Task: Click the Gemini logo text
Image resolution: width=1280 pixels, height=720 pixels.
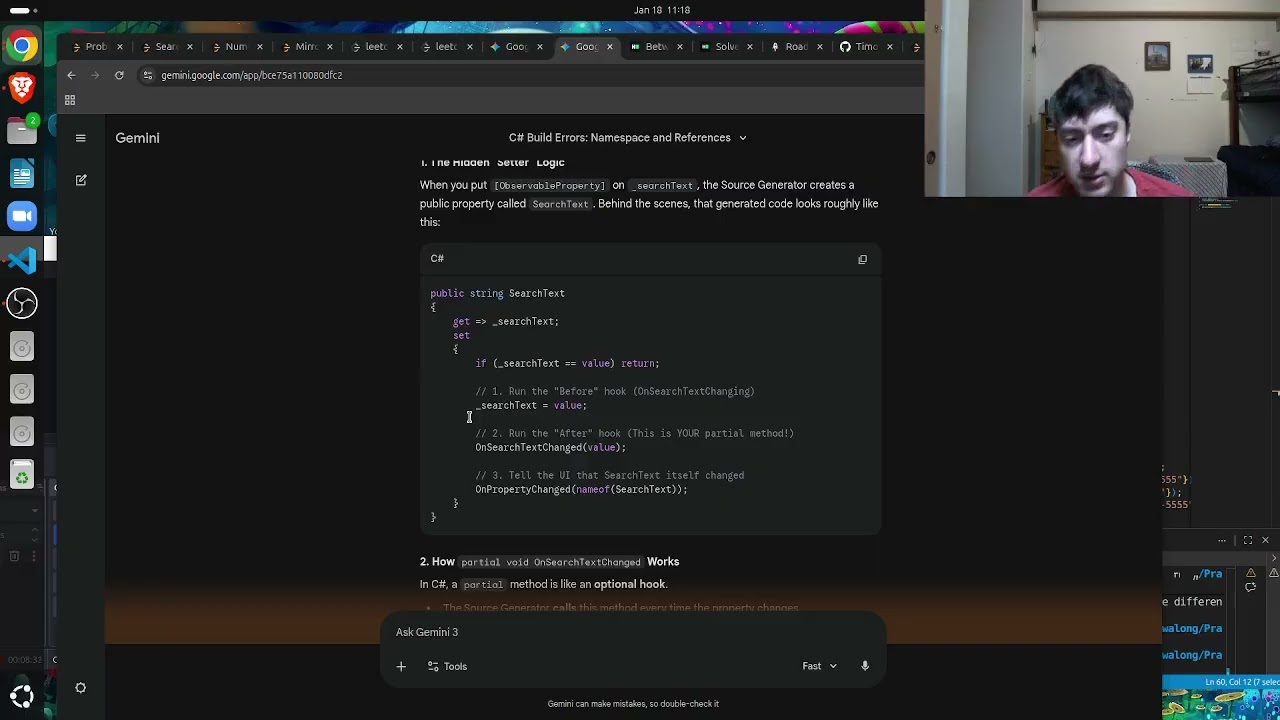Action: (137, 138)
